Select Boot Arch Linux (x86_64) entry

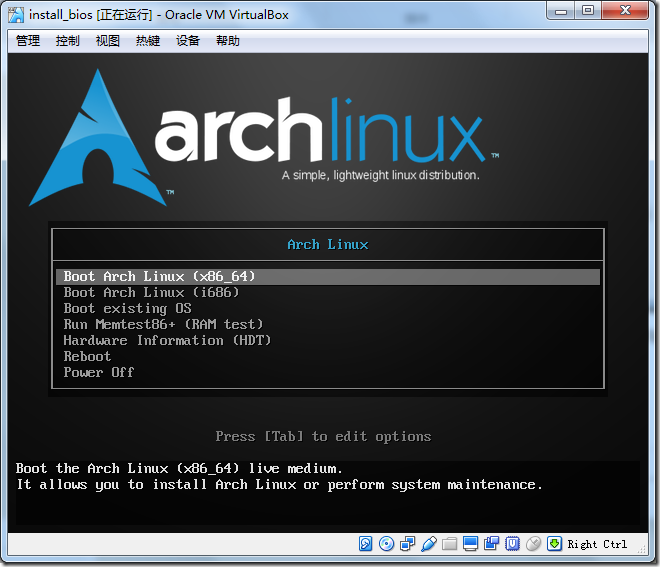[x=328, y=277]
